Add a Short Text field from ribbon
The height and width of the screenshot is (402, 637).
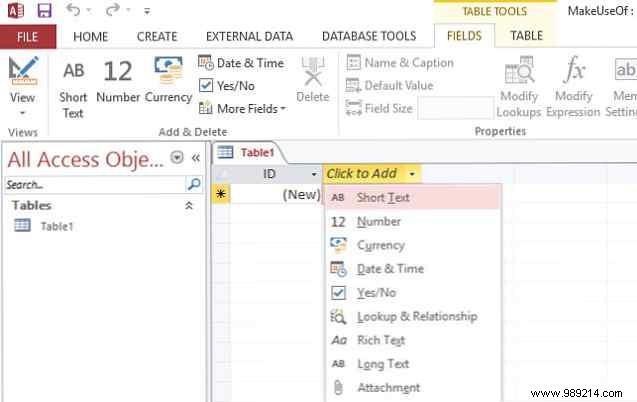pos(73,87)
